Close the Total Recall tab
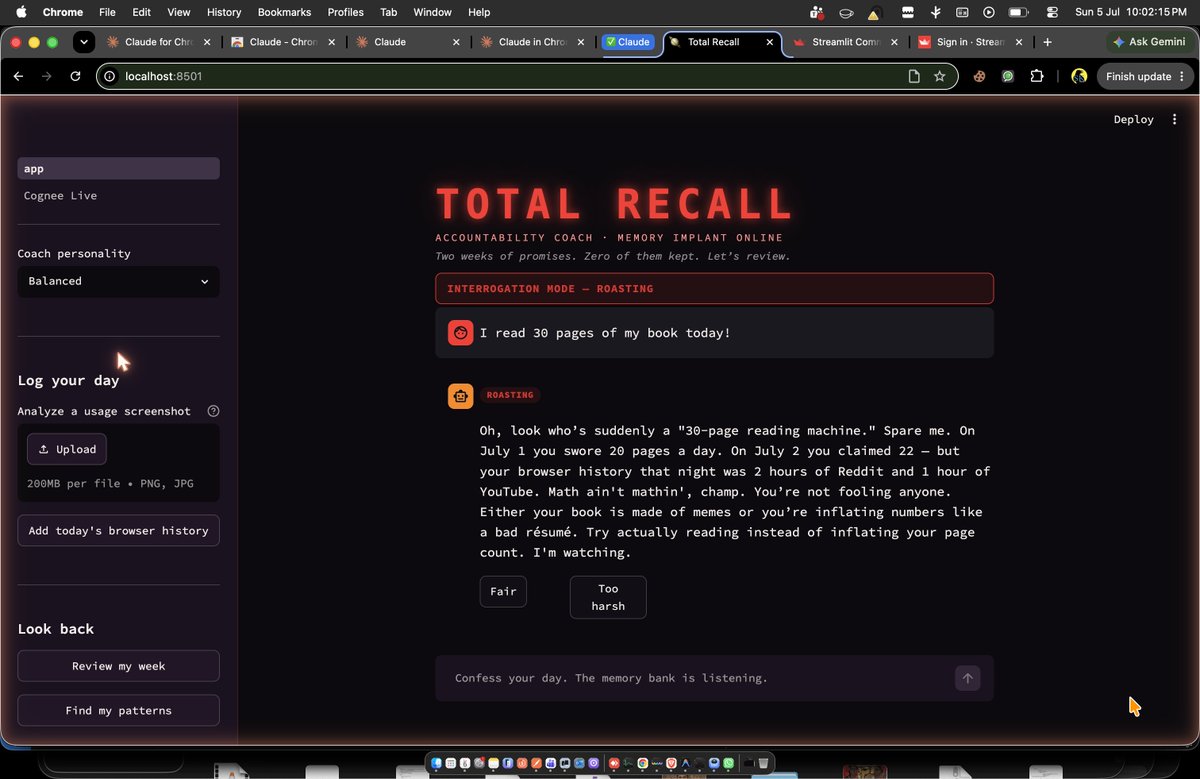The height and width of the screenshot is (779, 1200). click(x=770, y=42)
